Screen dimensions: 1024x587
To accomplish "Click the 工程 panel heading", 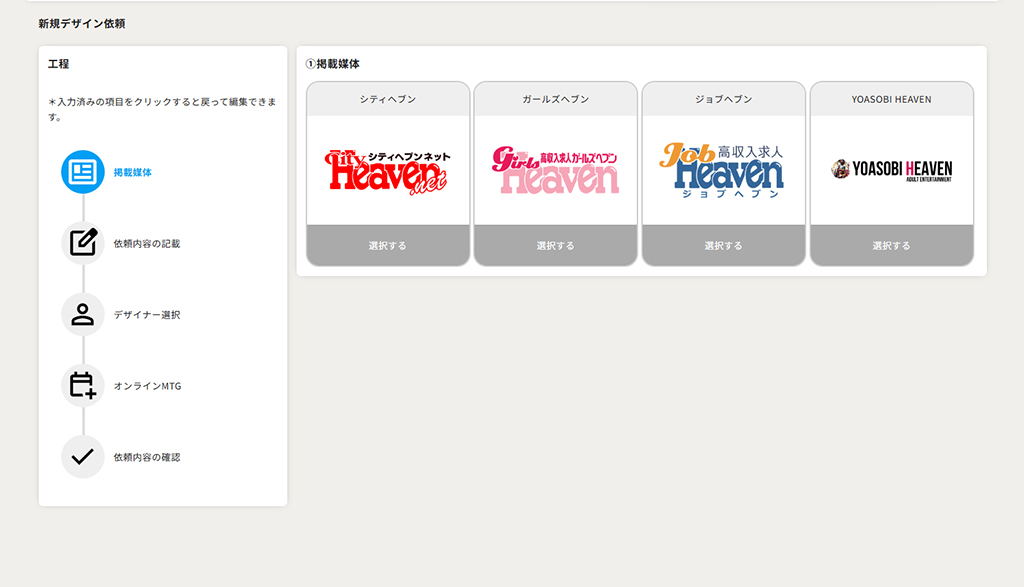I will [58, 64].
